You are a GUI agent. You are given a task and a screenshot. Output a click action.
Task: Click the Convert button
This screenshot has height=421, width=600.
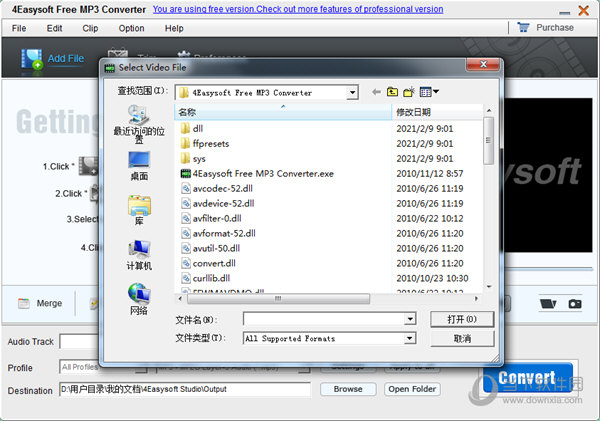(528, 378)
